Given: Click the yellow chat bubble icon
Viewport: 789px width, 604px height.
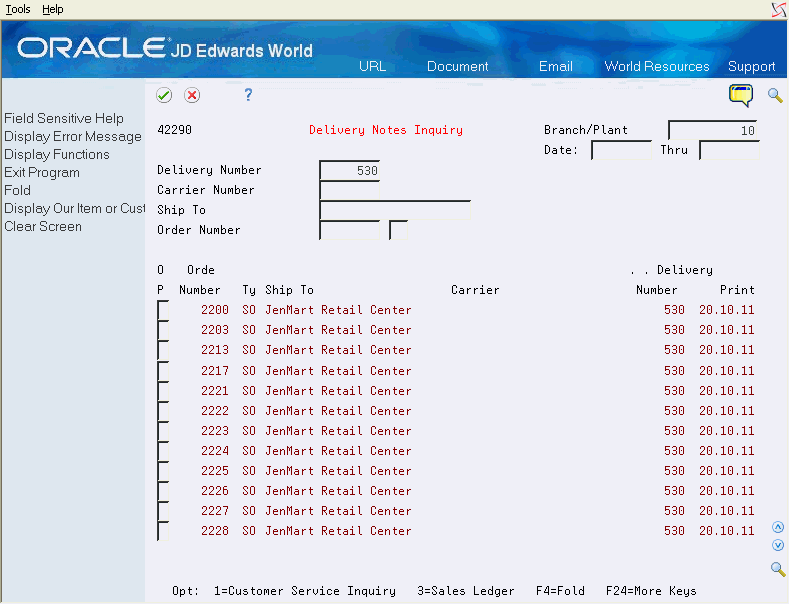Looking at the screenshot, I should [741, 95].
